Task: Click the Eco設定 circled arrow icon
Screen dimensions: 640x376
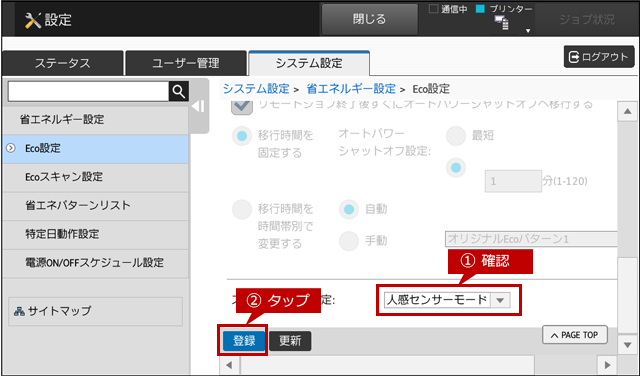Action: (11, 148)
